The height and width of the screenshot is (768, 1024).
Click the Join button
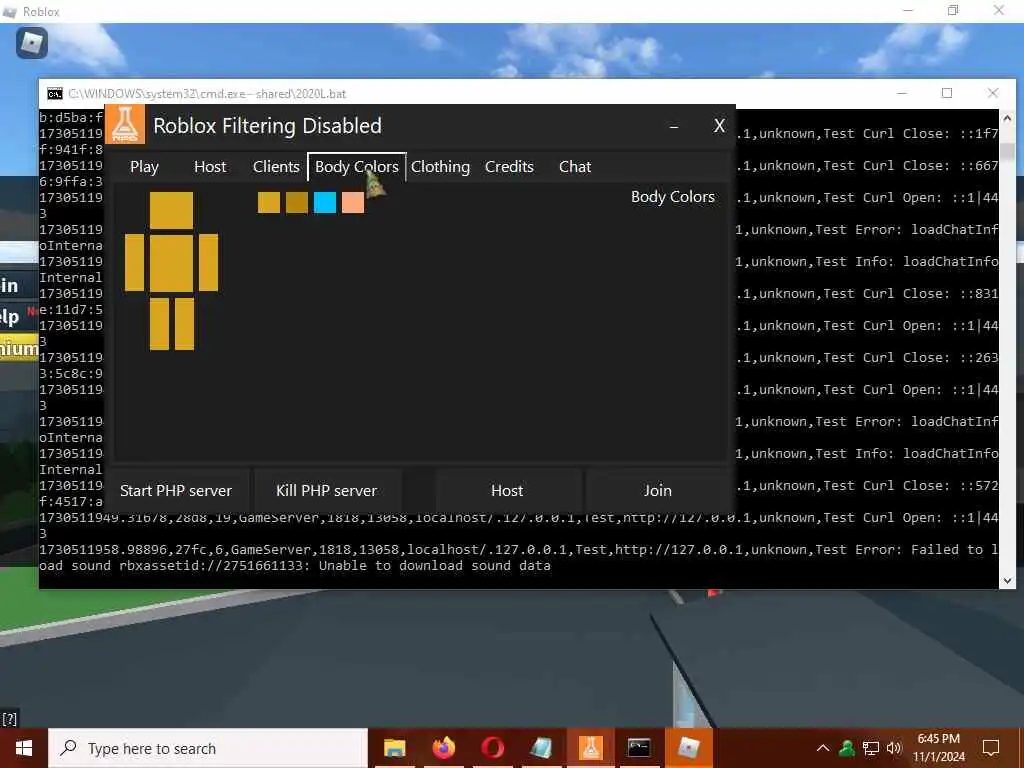[x=658, y=490]
